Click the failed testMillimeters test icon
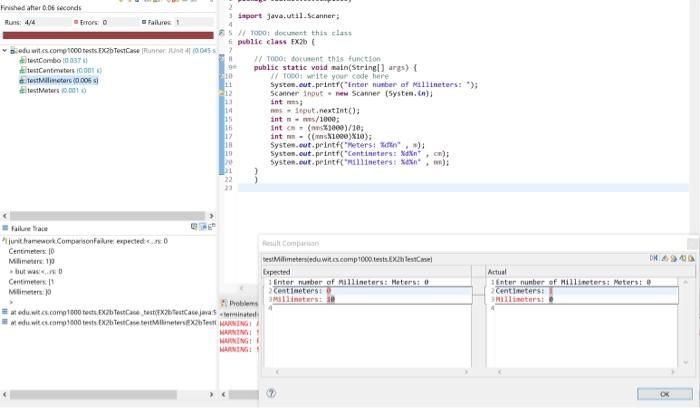 point(23,80)
